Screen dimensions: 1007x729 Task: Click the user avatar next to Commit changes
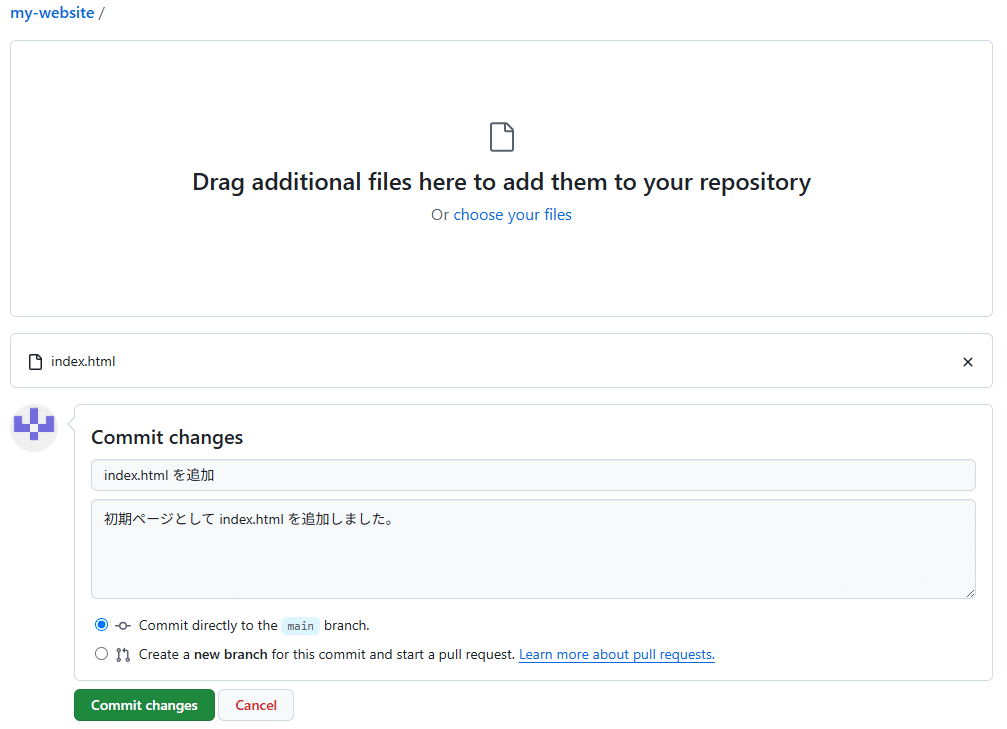(x=33, y=427)
